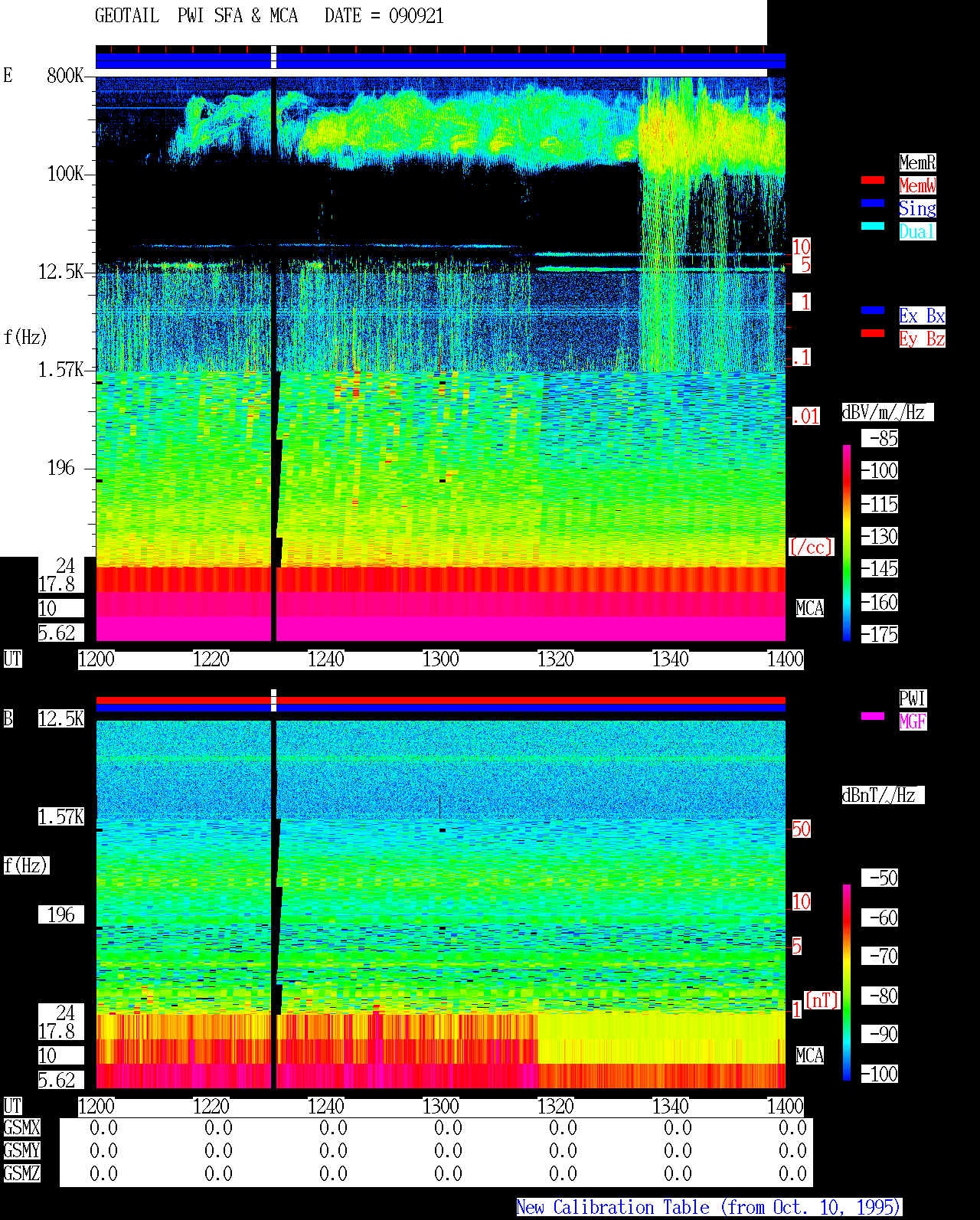The image size is (980, 1220).
Task: Click the -175 colorbar value
Action: [880, 634]
